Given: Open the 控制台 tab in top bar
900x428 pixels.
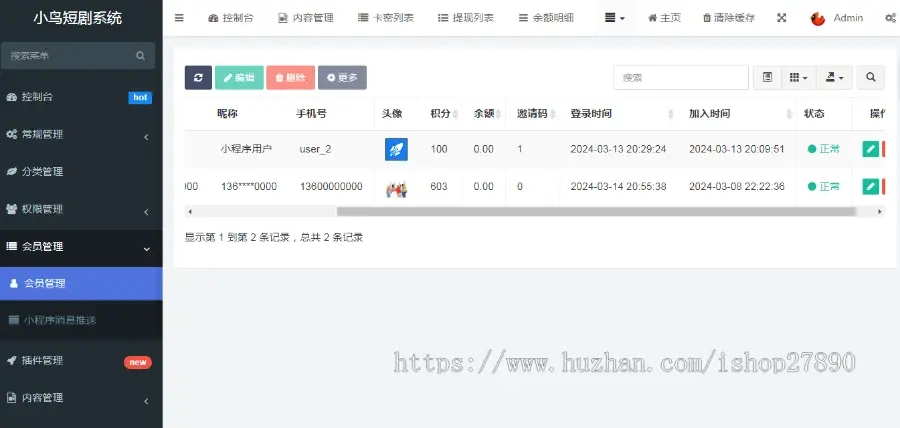Looking at the screenshot, I should [x=230, y=18].
